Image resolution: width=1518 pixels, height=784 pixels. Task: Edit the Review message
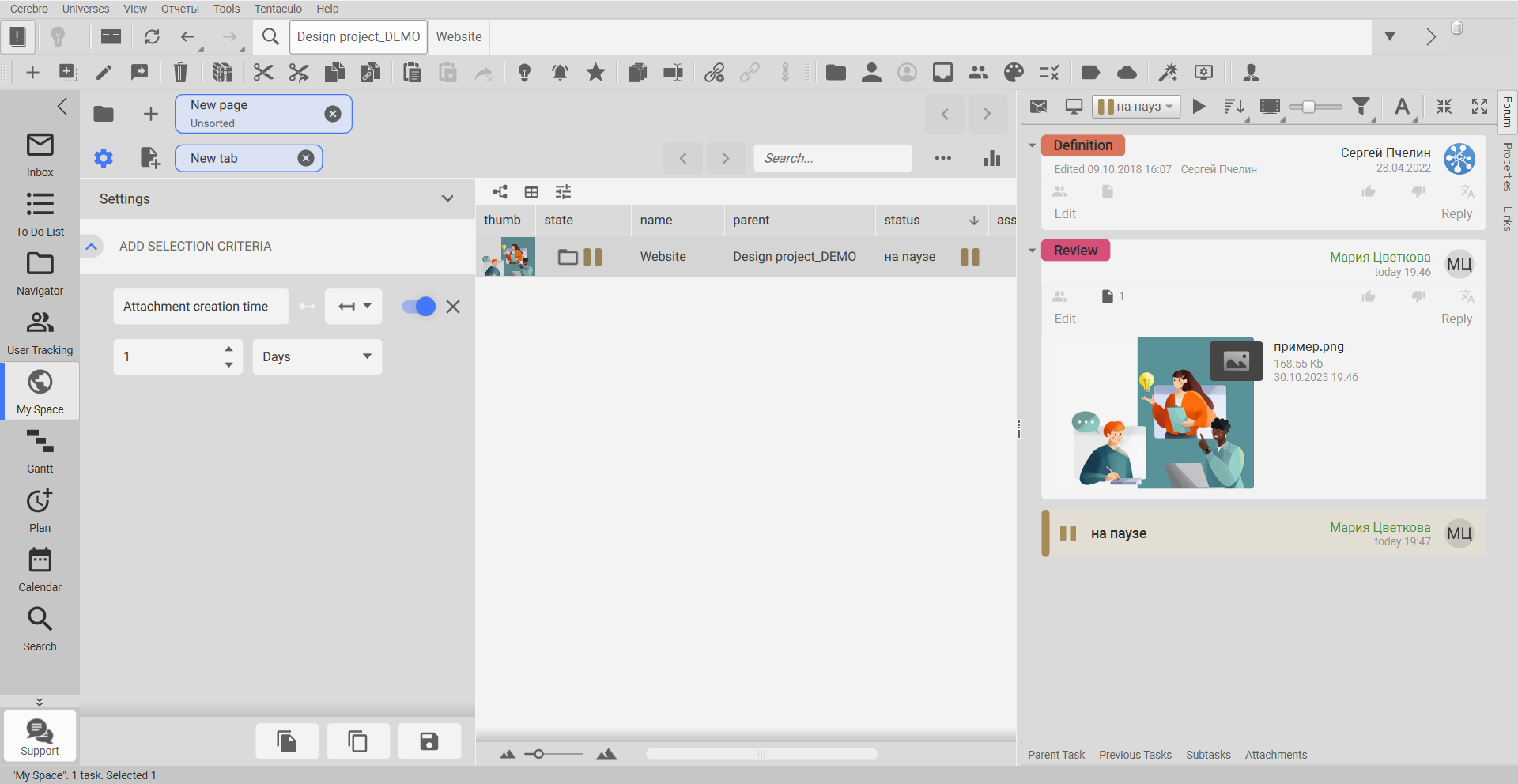(x=1065, y=318)
